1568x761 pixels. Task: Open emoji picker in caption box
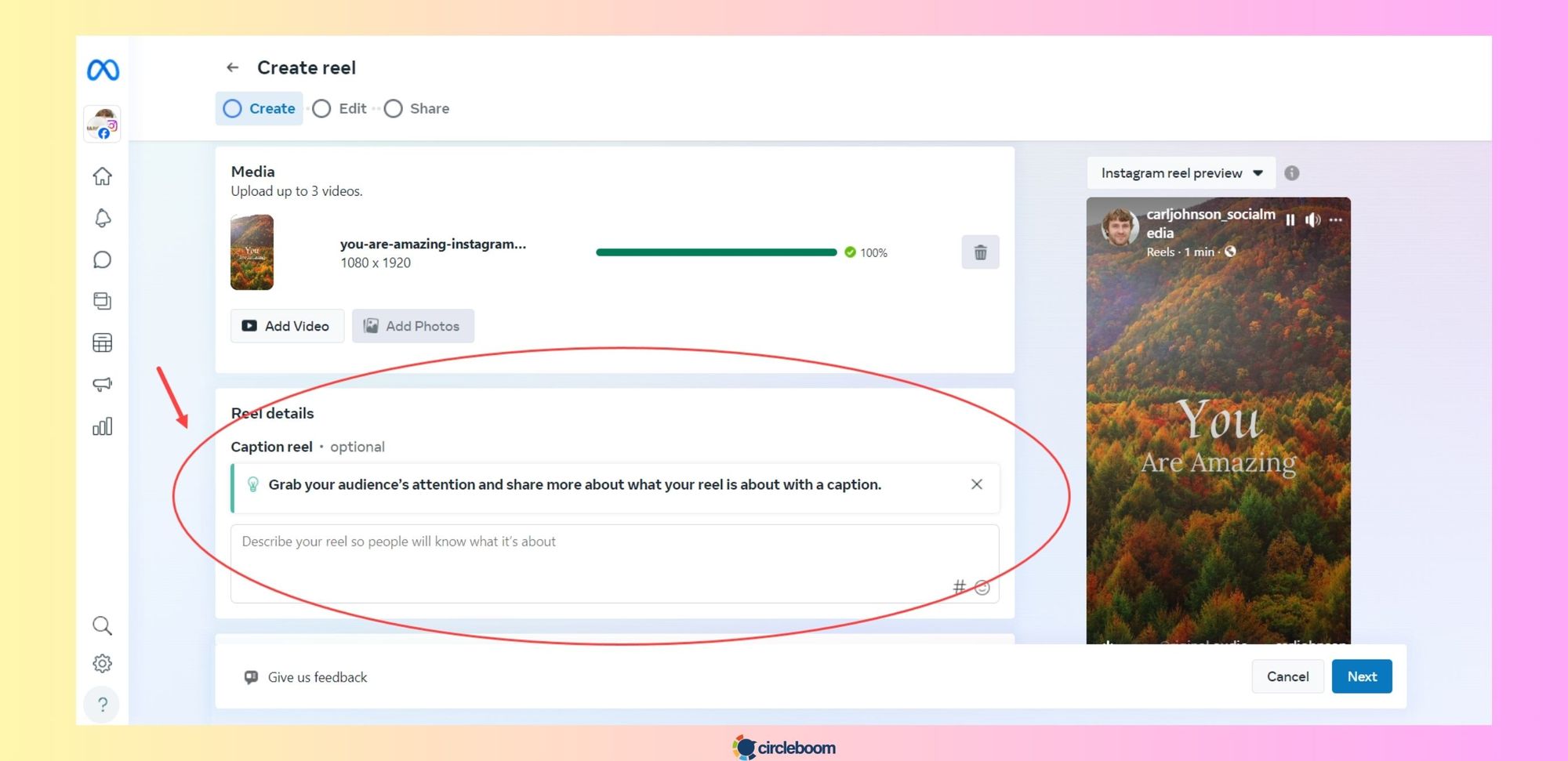(982, 587)
